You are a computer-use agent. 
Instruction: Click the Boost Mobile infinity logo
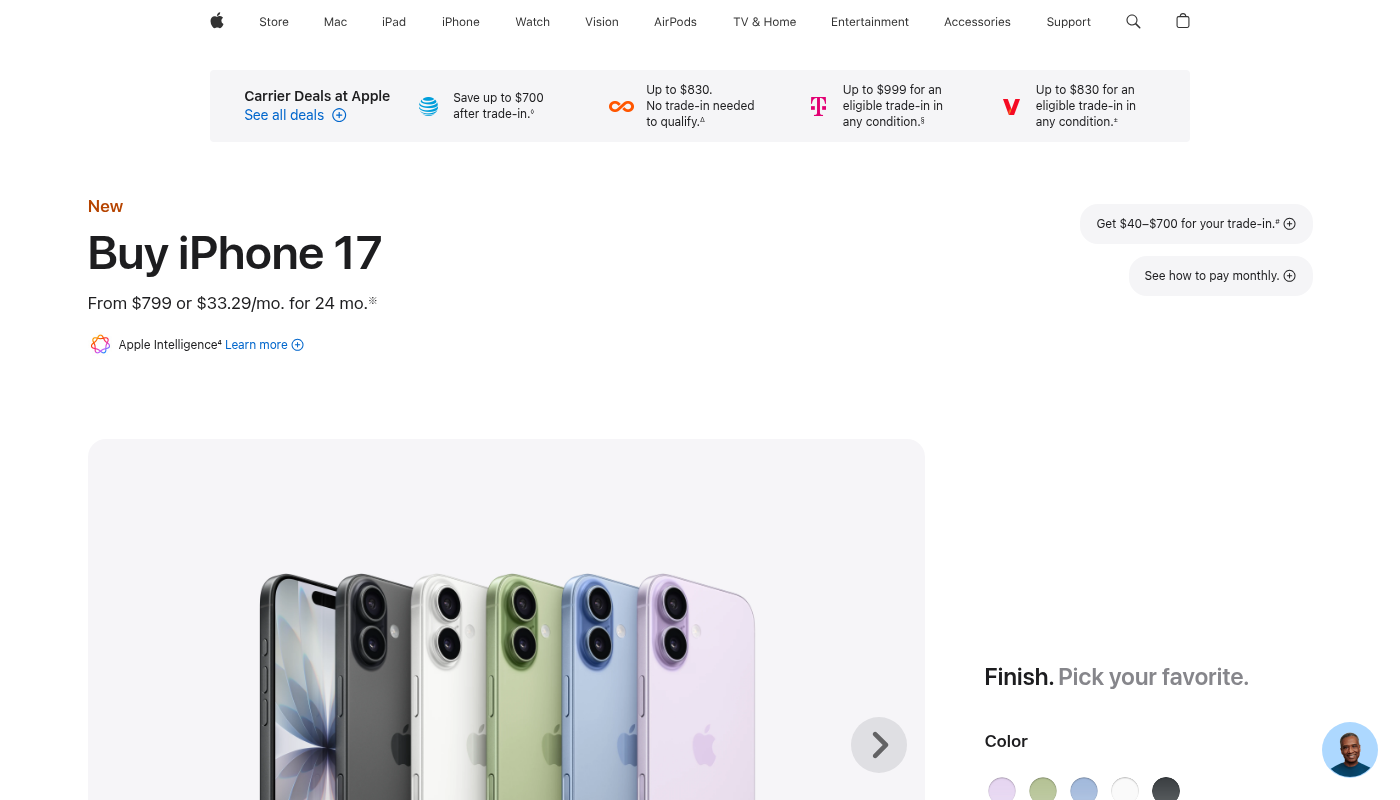[x=621, y=106]
